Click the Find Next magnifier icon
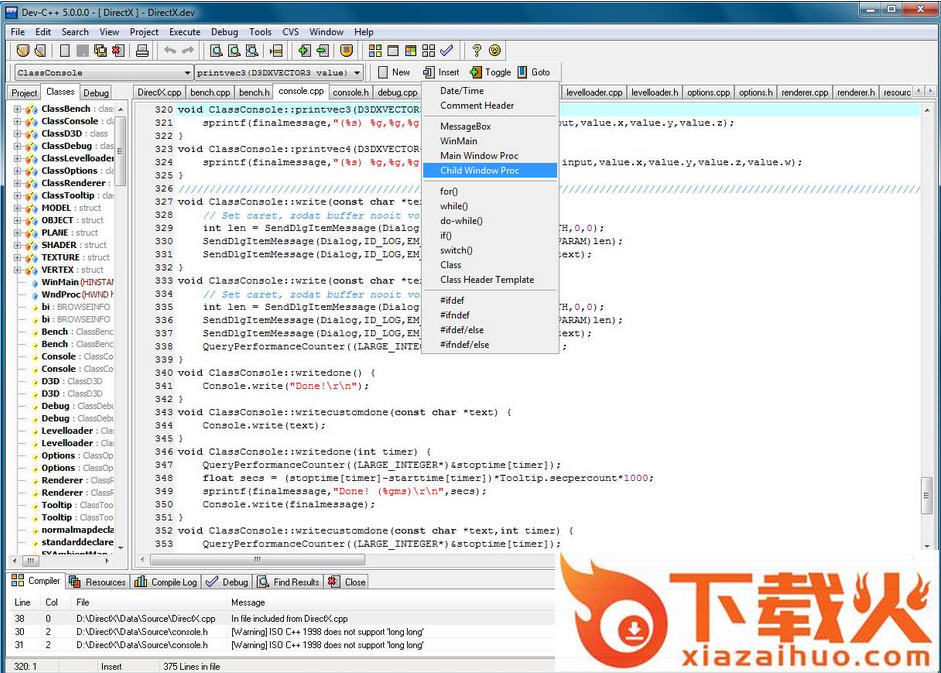The width and height of the screenshot is (941, 673). [x=252, y=51]
